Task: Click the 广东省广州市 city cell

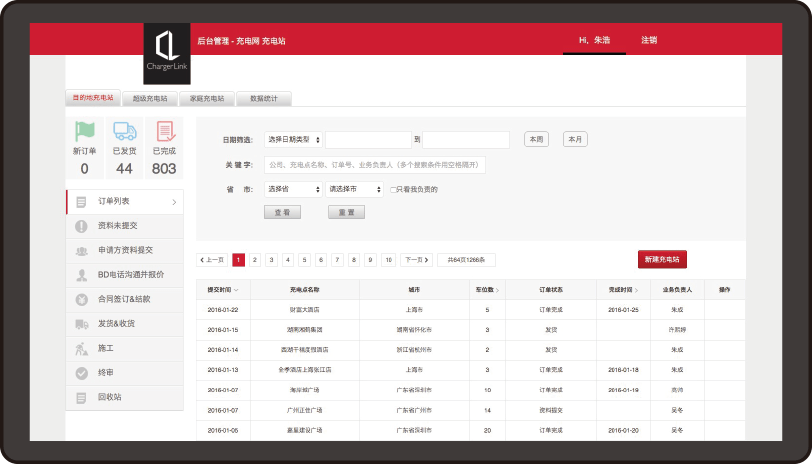Action: click(x=414, y=410)
